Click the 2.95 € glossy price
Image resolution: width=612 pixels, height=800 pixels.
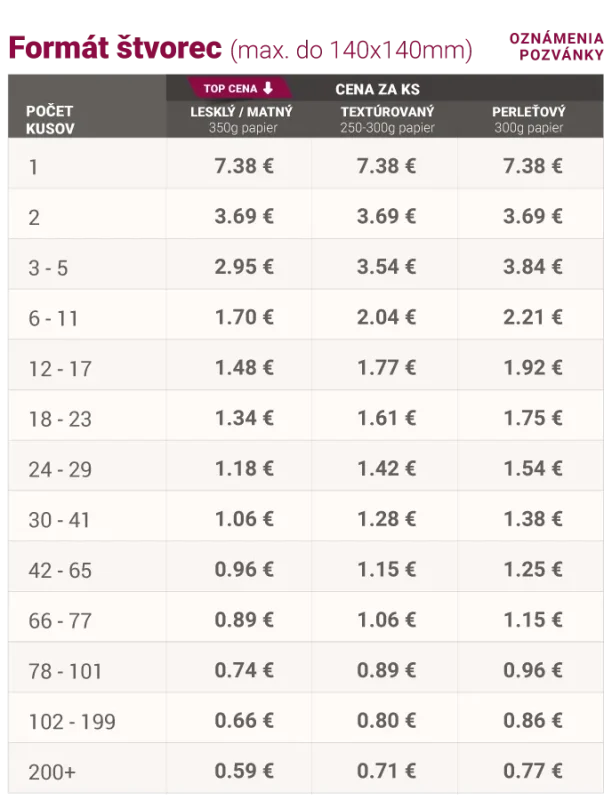(243, 266)
